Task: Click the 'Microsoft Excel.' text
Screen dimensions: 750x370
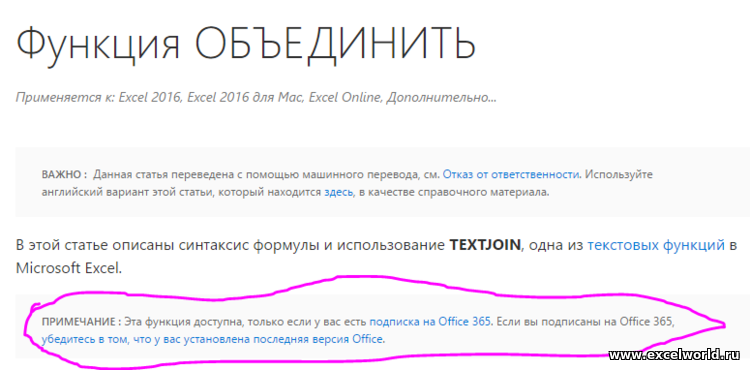Action: (x=69, y=268)
